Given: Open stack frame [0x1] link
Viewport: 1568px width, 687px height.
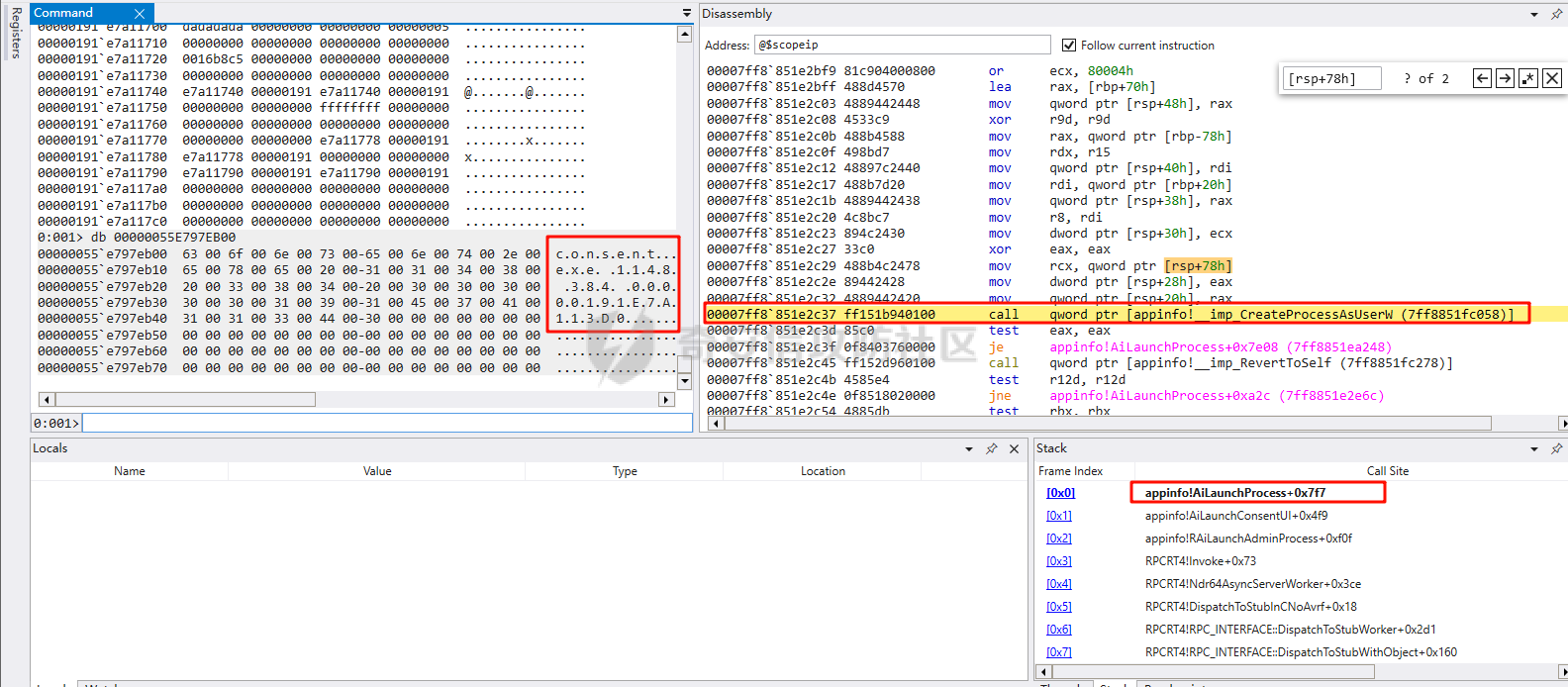Looking at the screenshot, I should point(1059,516).
